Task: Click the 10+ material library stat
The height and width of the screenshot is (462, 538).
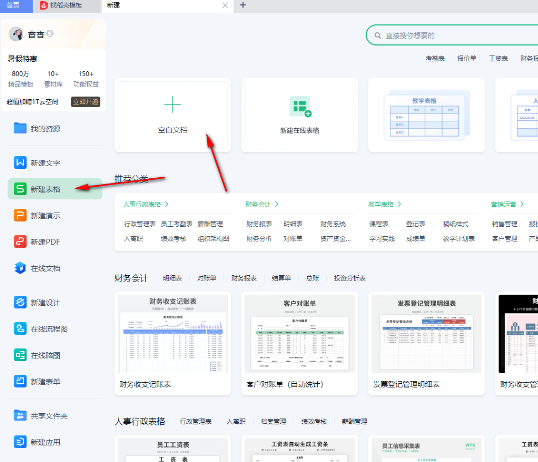Action: [x=53, y=79]
